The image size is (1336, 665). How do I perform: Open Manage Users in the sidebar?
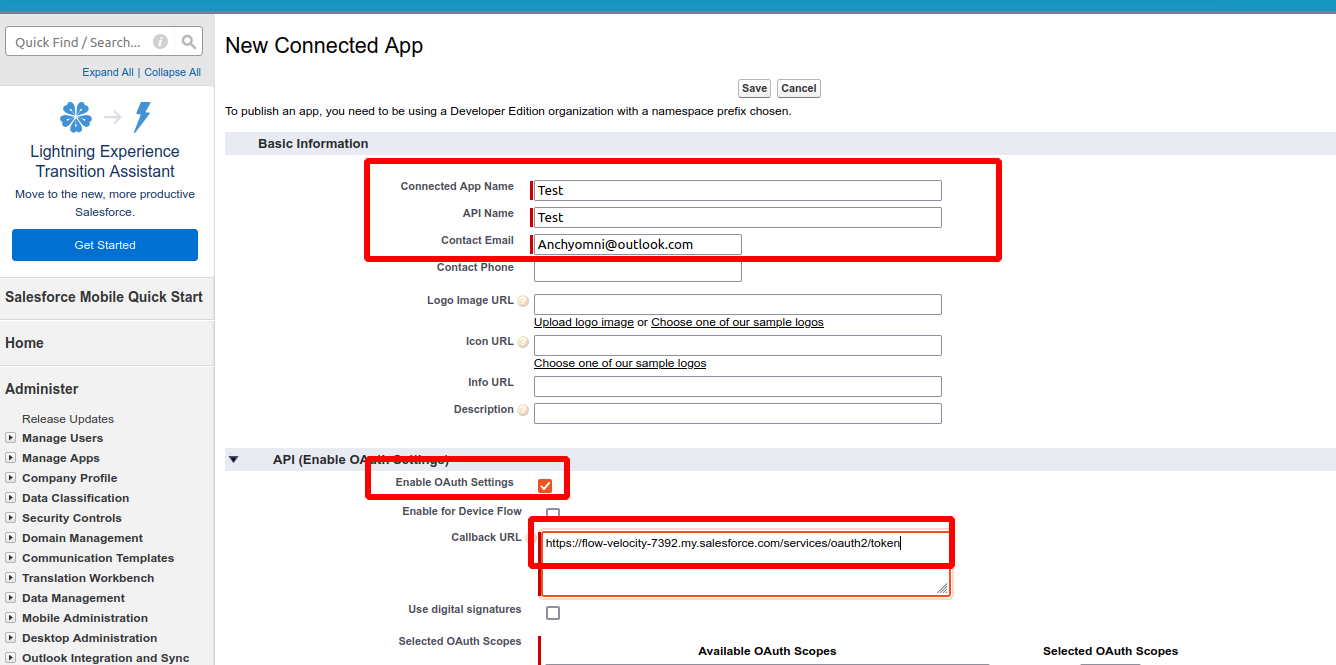(62, 438)
